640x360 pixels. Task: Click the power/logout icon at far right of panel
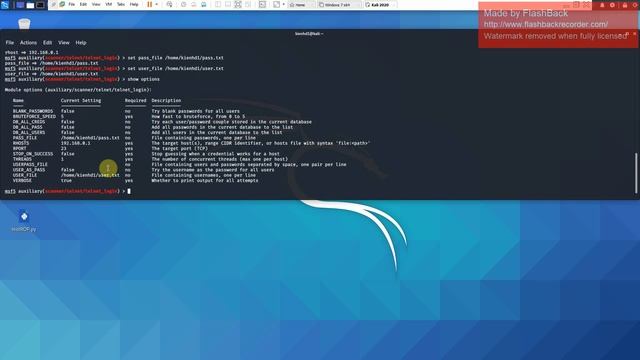click(x=636, y=5)
